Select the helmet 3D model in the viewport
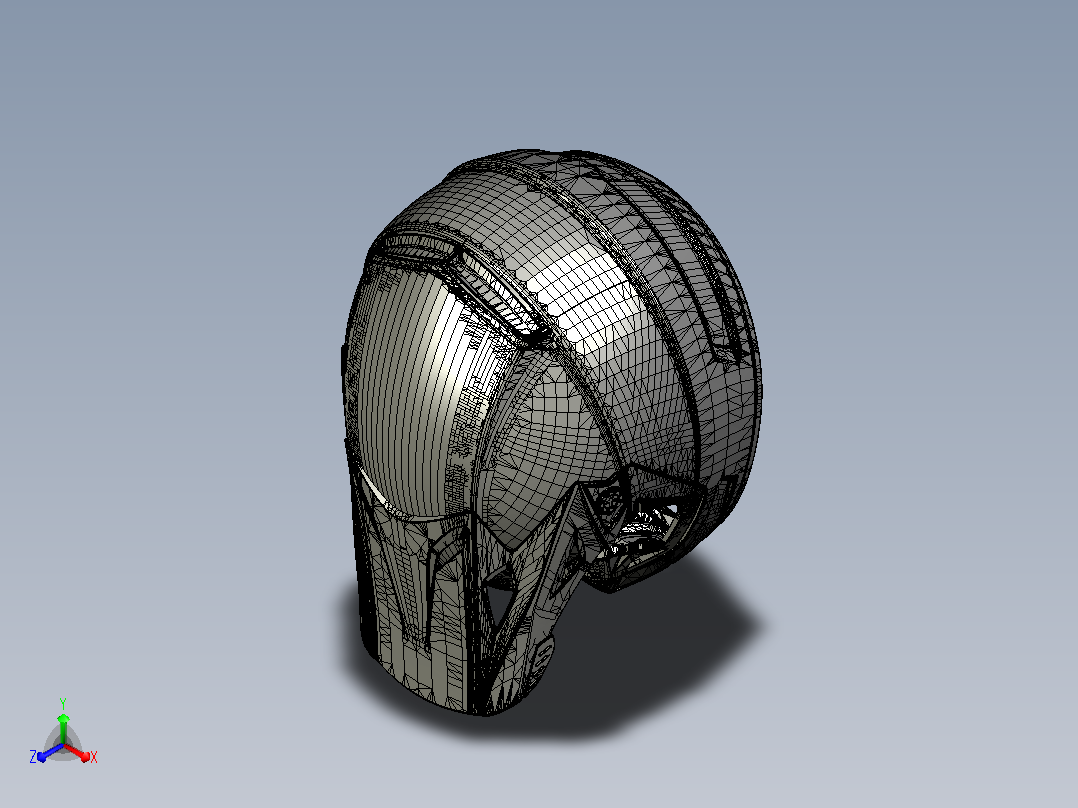Screen dimensions: 1078x808 point(551,432)
